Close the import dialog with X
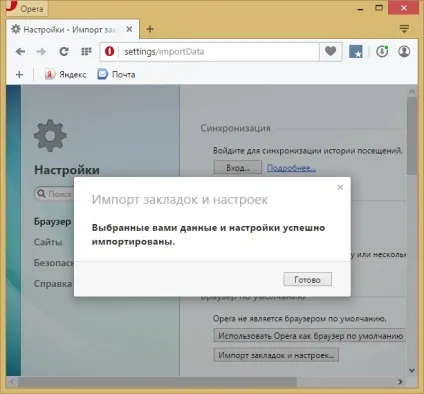 tap(340, 187)
